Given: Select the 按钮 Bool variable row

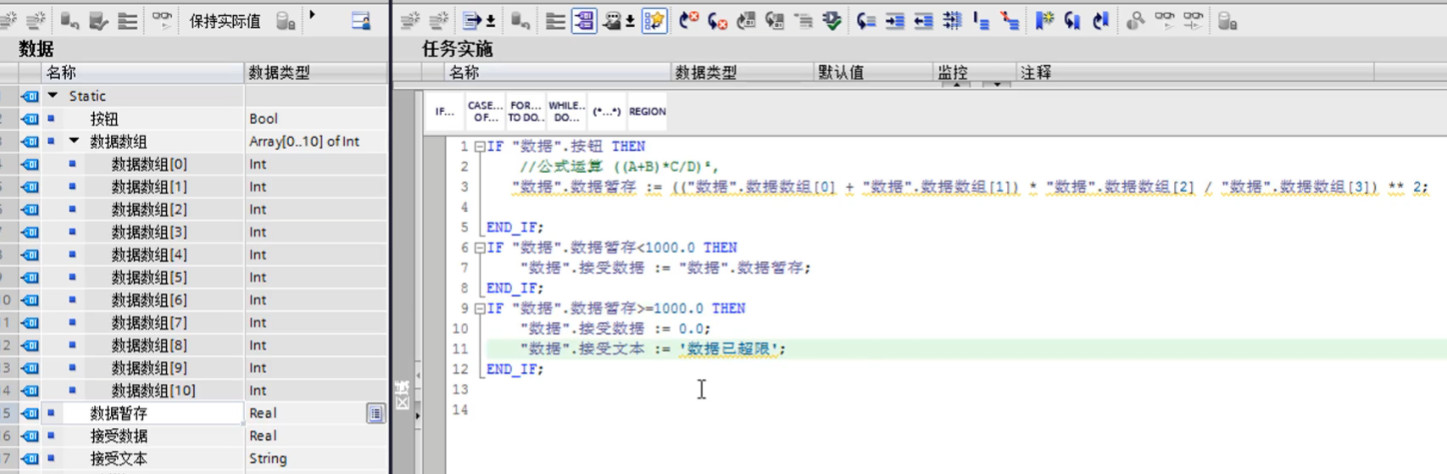Looking at the screenshot, I should point(194,119).
